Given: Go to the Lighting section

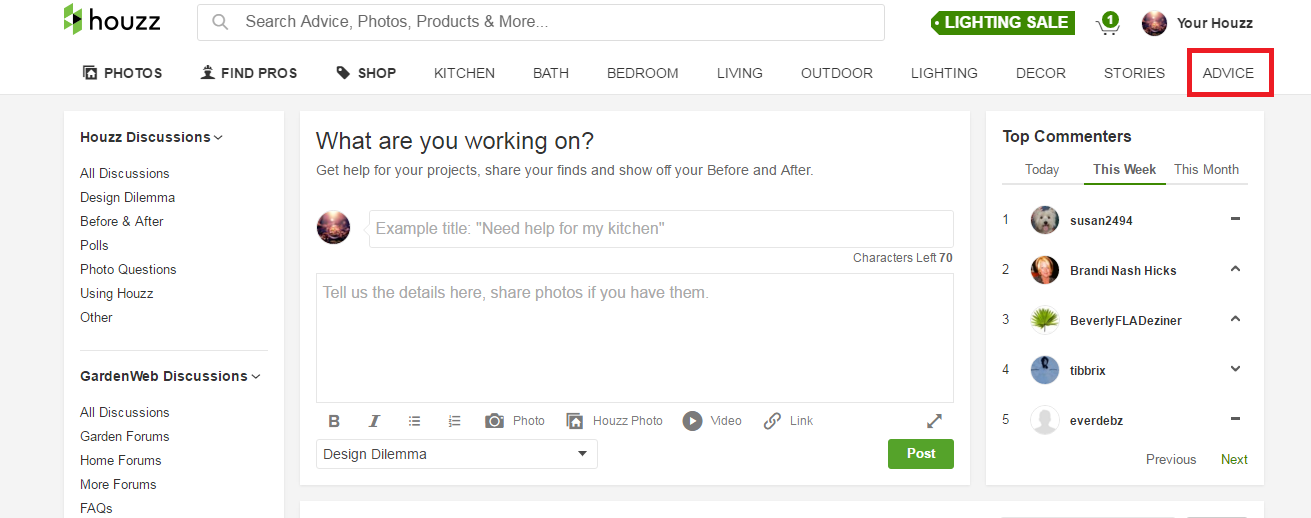Looking at the screenshot, I should [944, 73].
